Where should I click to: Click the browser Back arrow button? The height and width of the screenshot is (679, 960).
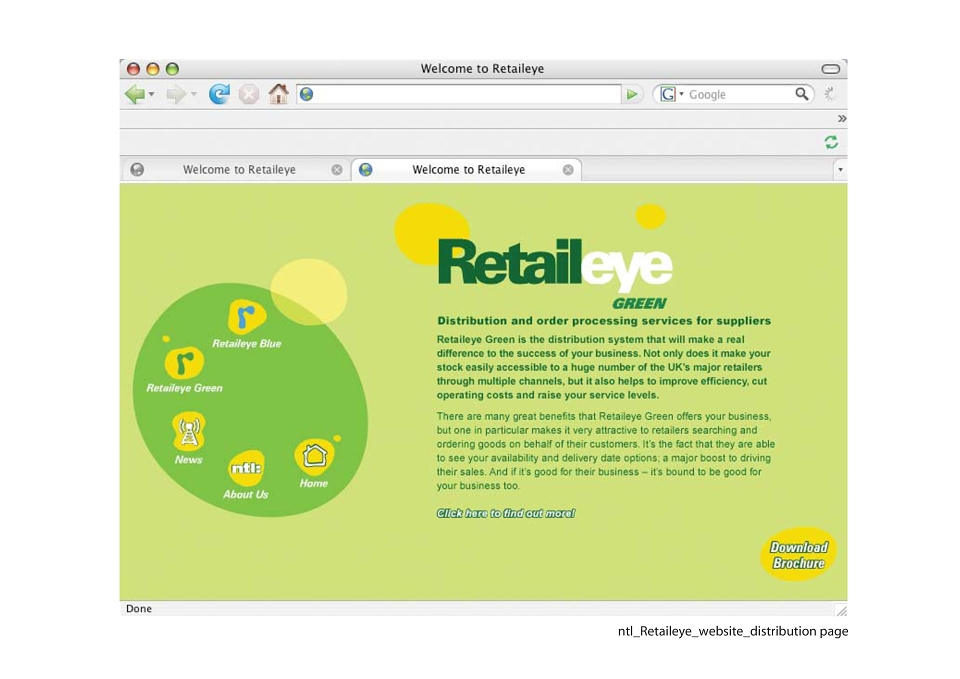coord(135,94)
